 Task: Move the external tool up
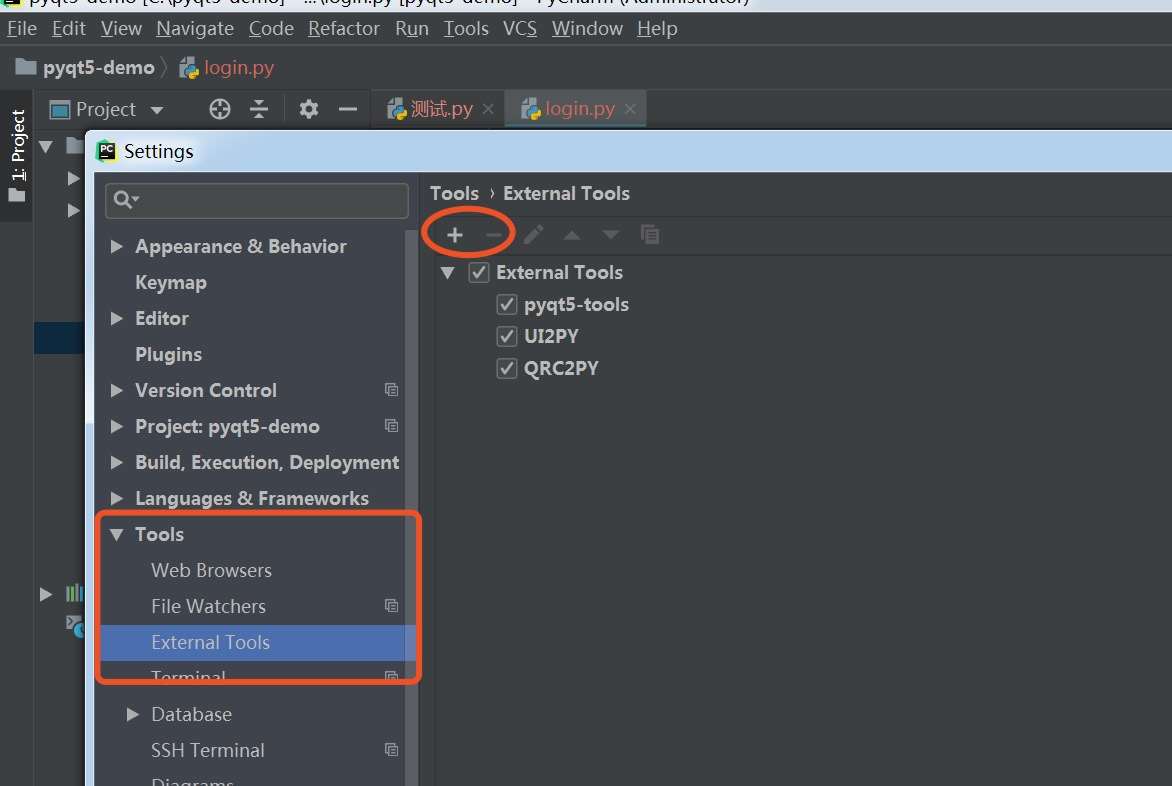pyautogui.click(x=572, y=234)
